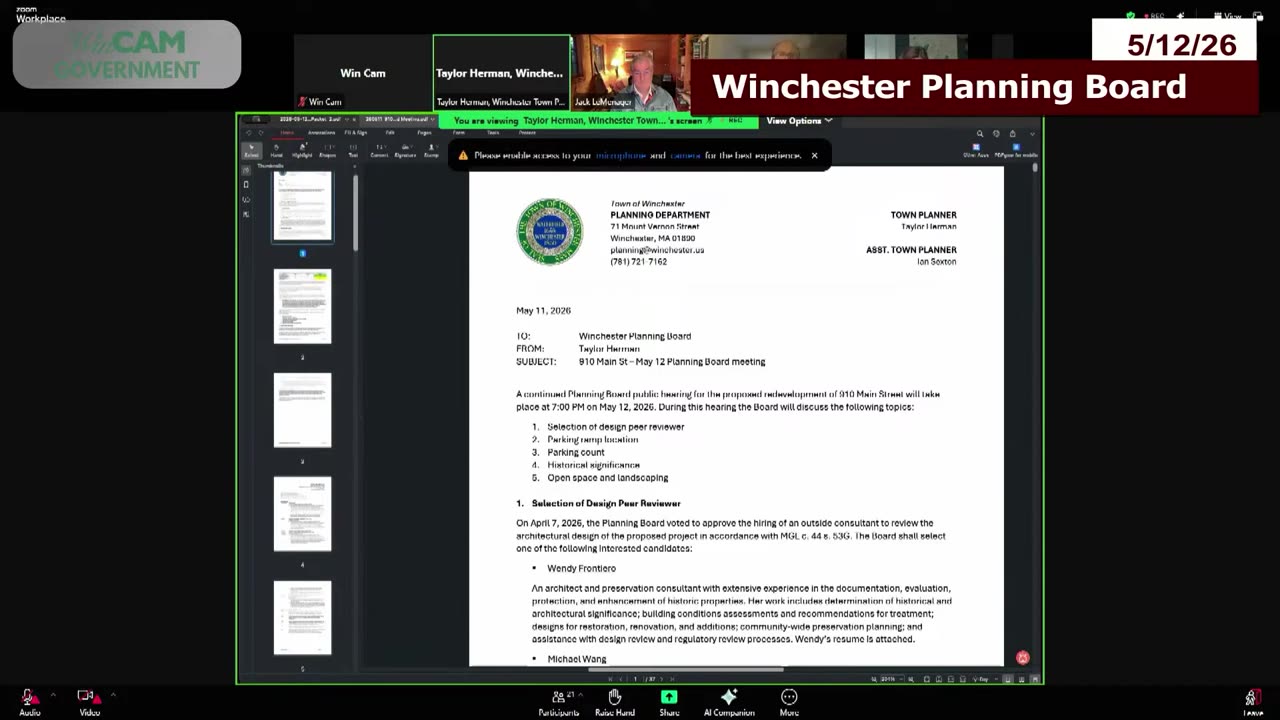The height and width of the screenshot is (720, 1280).
Task: Dismiss the microphone access banner
Action: [x=814, y=156]
